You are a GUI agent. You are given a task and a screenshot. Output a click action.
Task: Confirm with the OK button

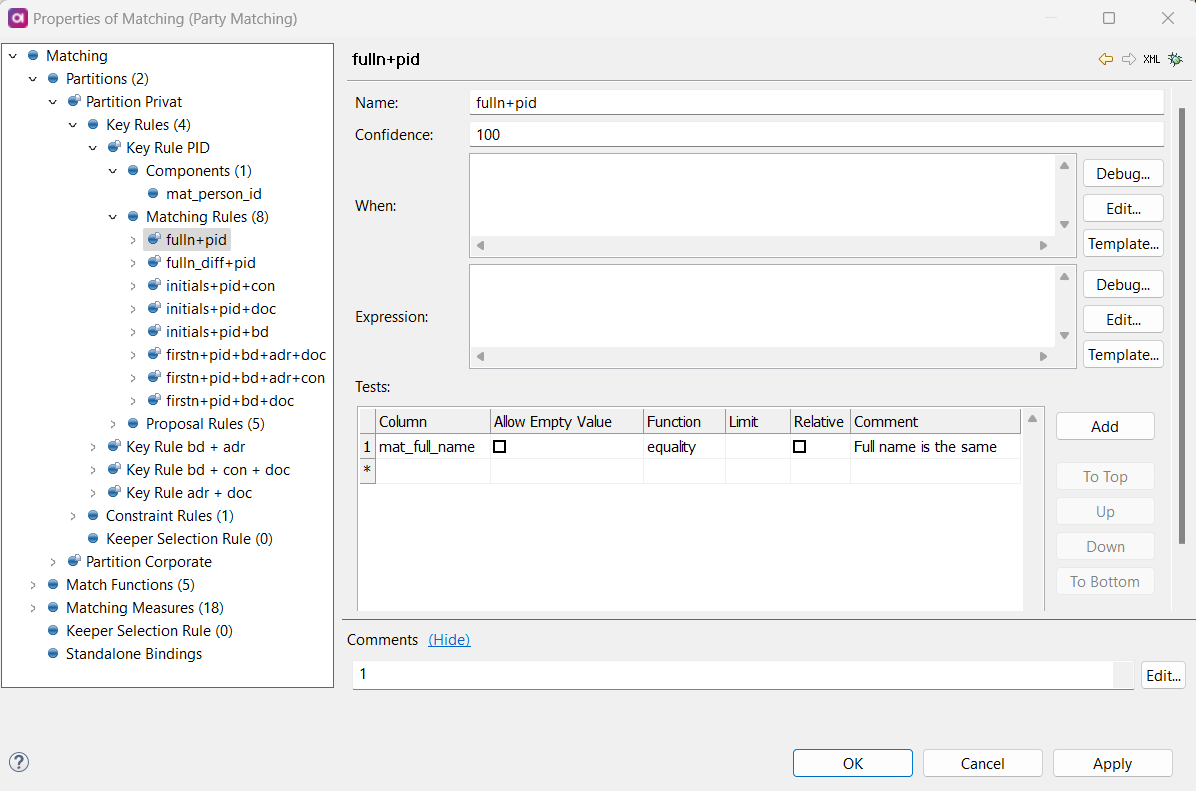[853, 763]
